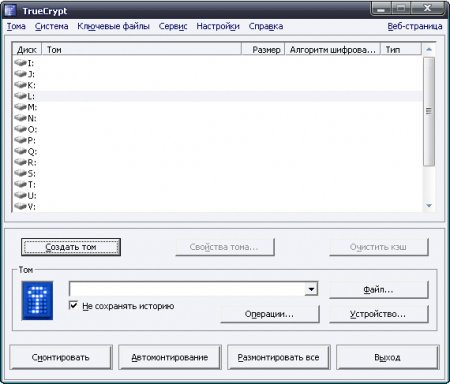Click the Операции... button

click(270, 314)
